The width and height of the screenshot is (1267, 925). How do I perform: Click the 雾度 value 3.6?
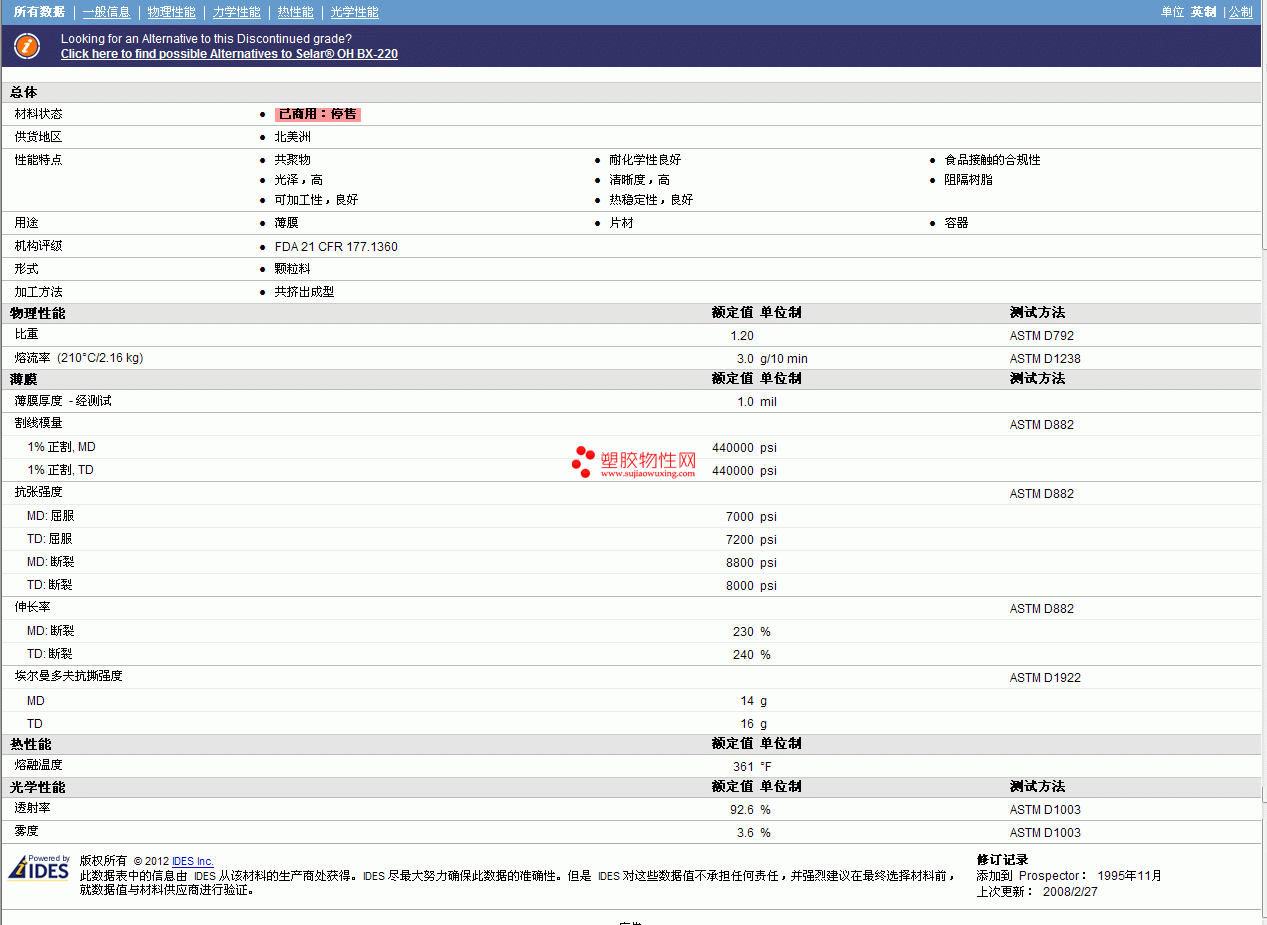[746, 833]
